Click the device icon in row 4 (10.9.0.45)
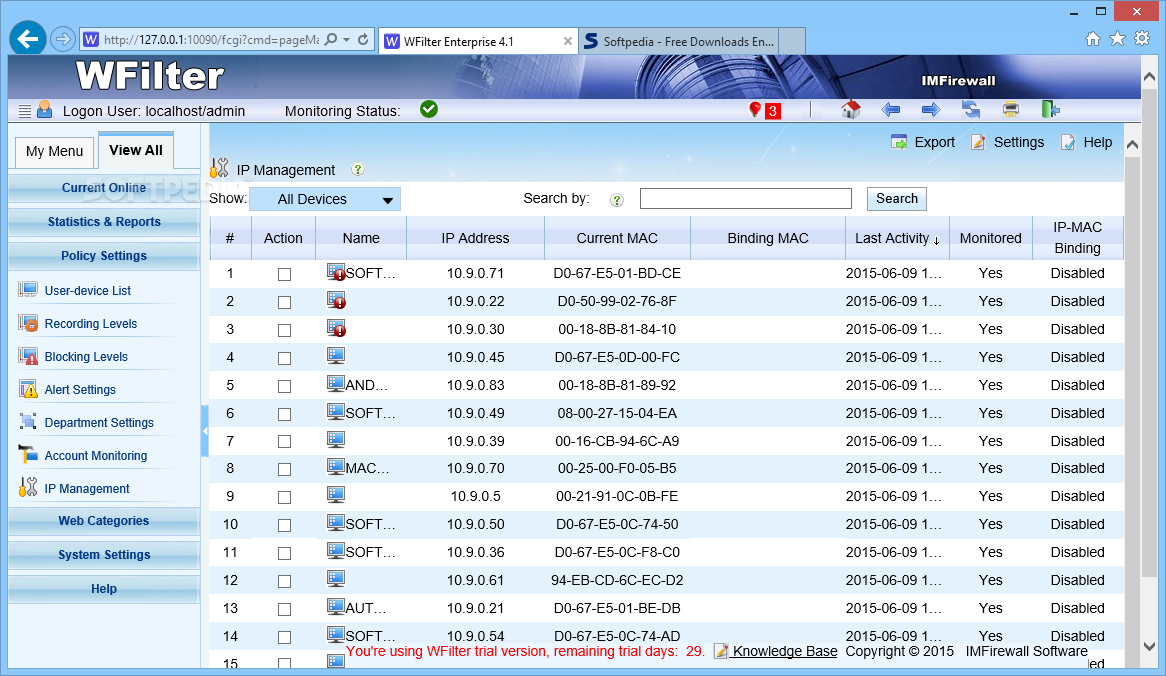Screen dimensions: 1166x676 [335, 355]
